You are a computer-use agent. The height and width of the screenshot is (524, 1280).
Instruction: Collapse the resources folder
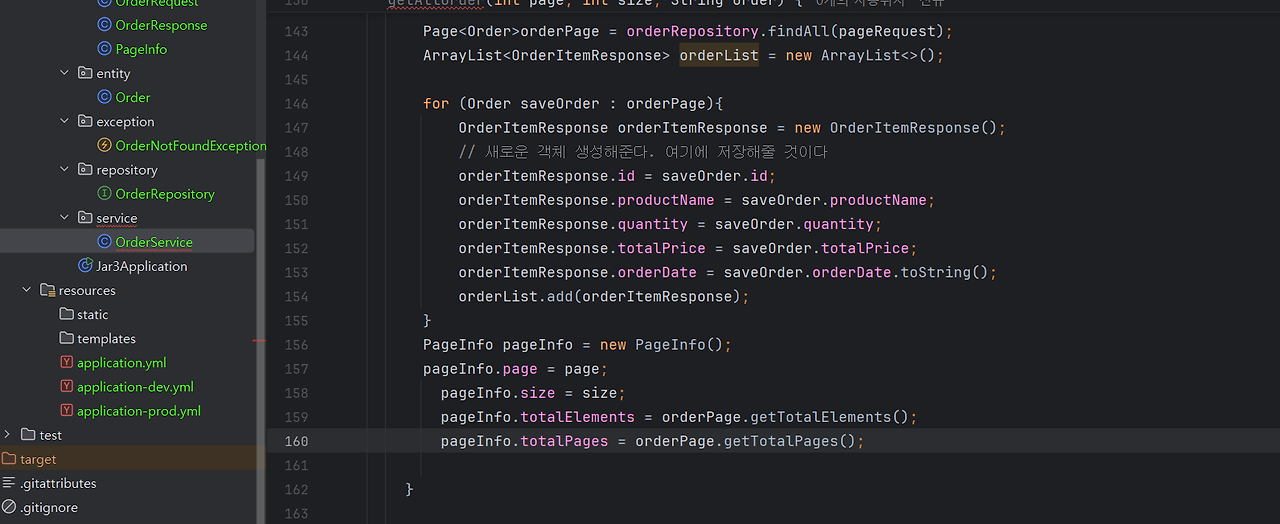[27, 290]
